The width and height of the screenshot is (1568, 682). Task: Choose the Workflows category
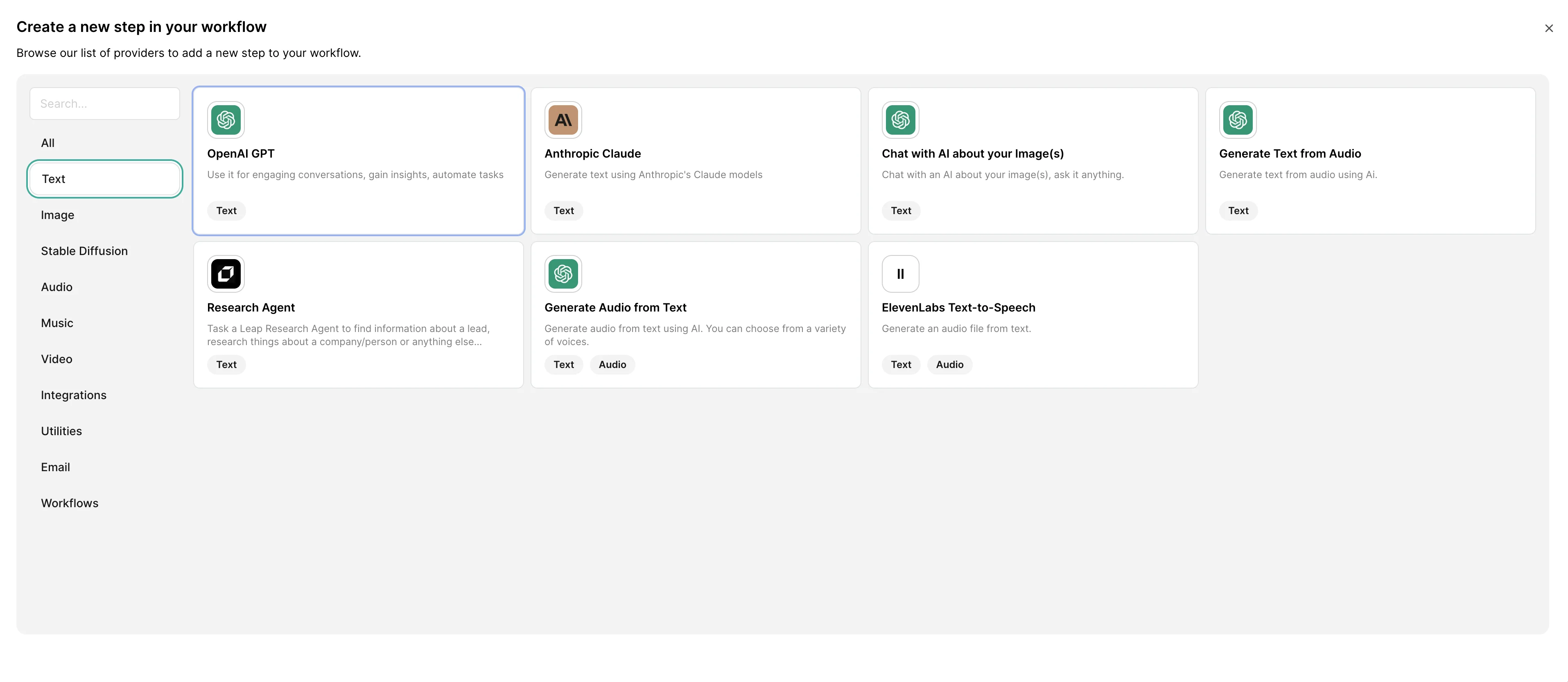click(69, 503)
